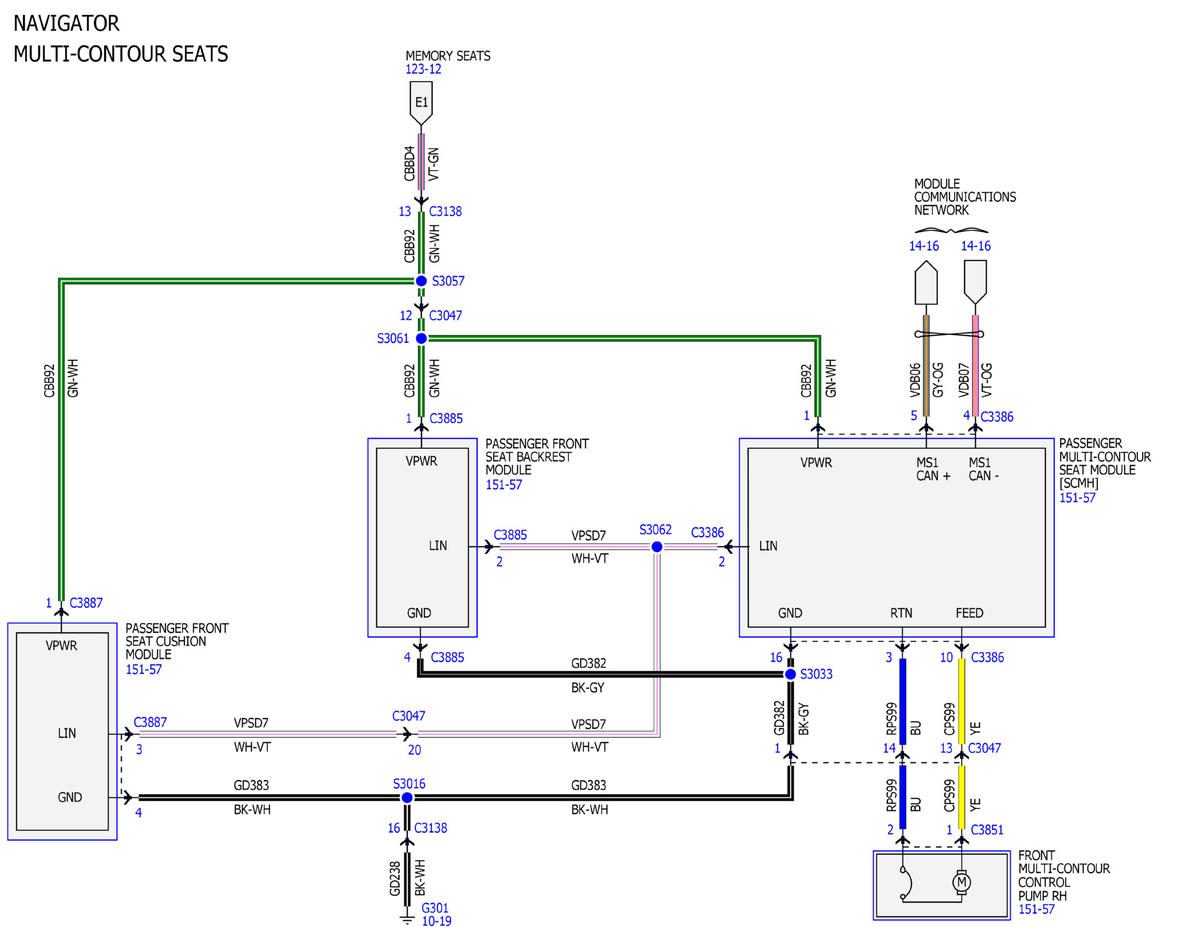
Task: Select the S3033 splice dot
Action: click(790, 674)
